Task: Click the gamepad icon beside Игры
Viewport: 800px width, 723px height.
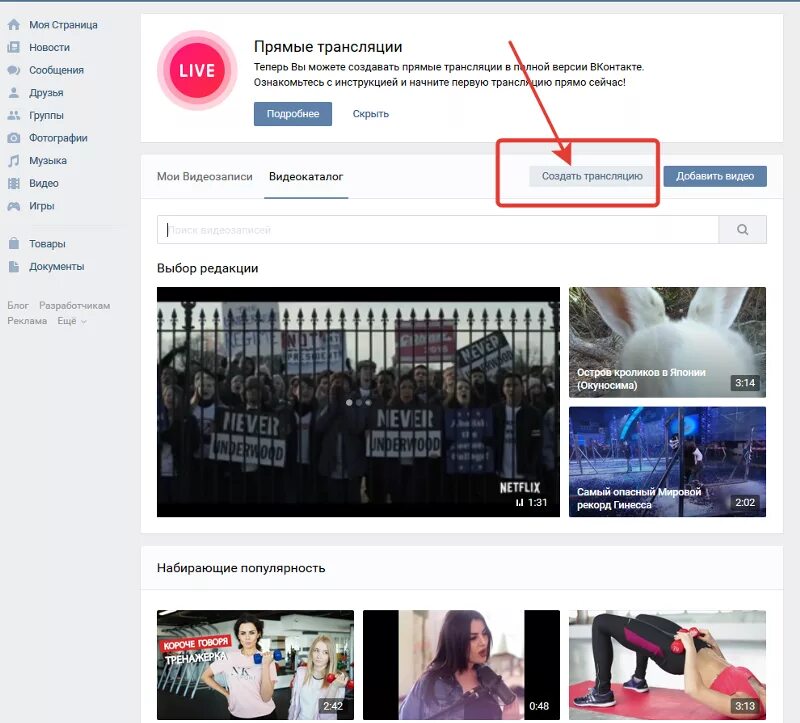Action: [14, 206]
